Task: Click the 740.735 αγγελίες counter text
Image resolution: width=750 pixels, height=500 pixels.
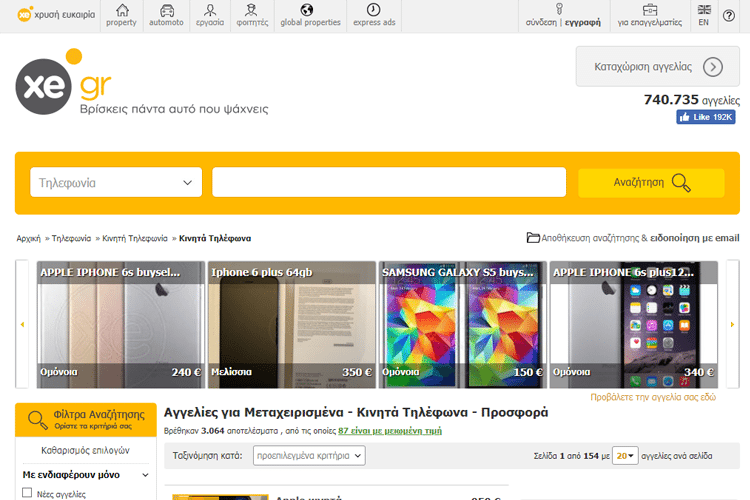Action: click(692, 100)
